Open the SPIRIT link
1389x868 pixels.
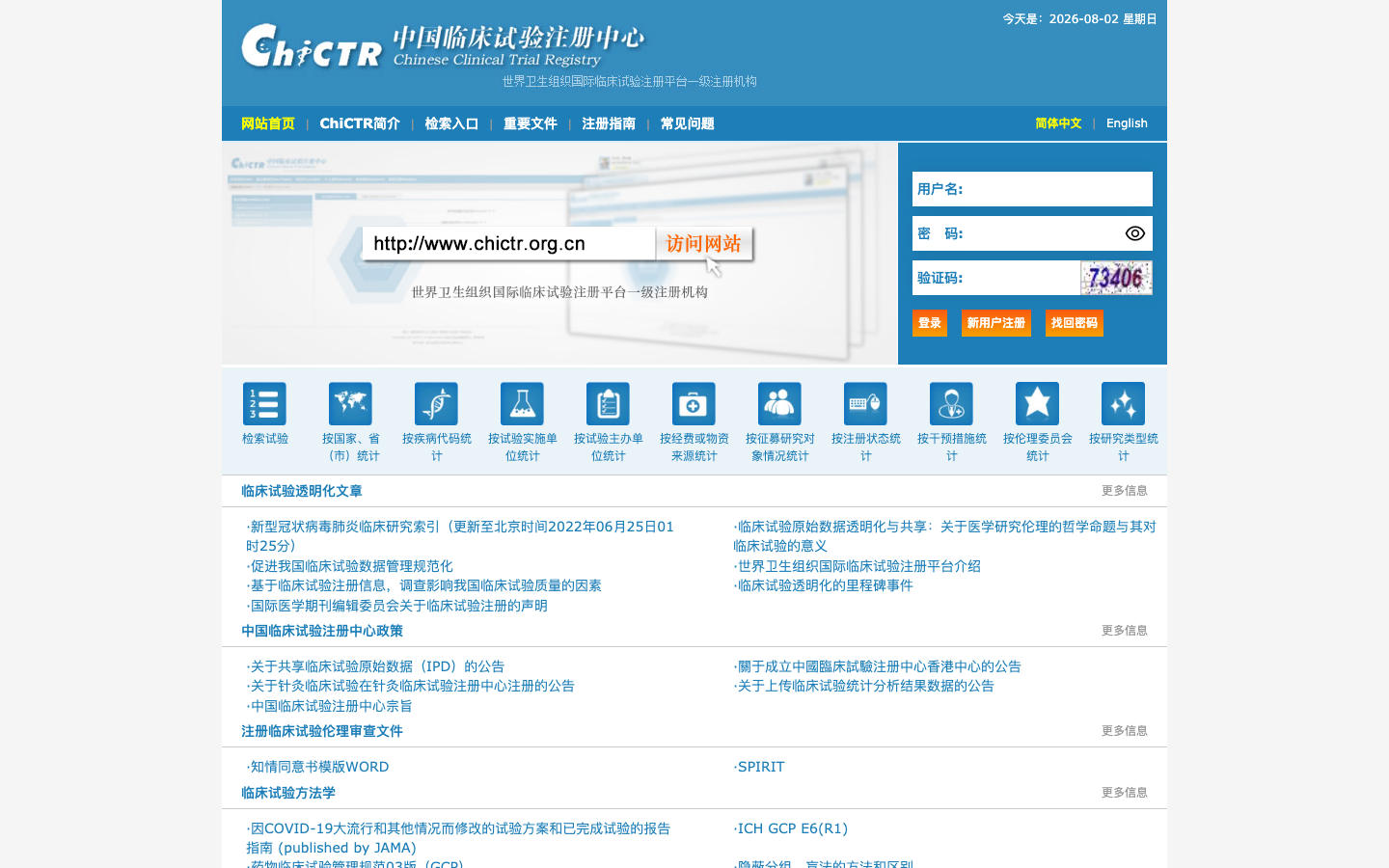pyautogui.click(x=759, y=767)
